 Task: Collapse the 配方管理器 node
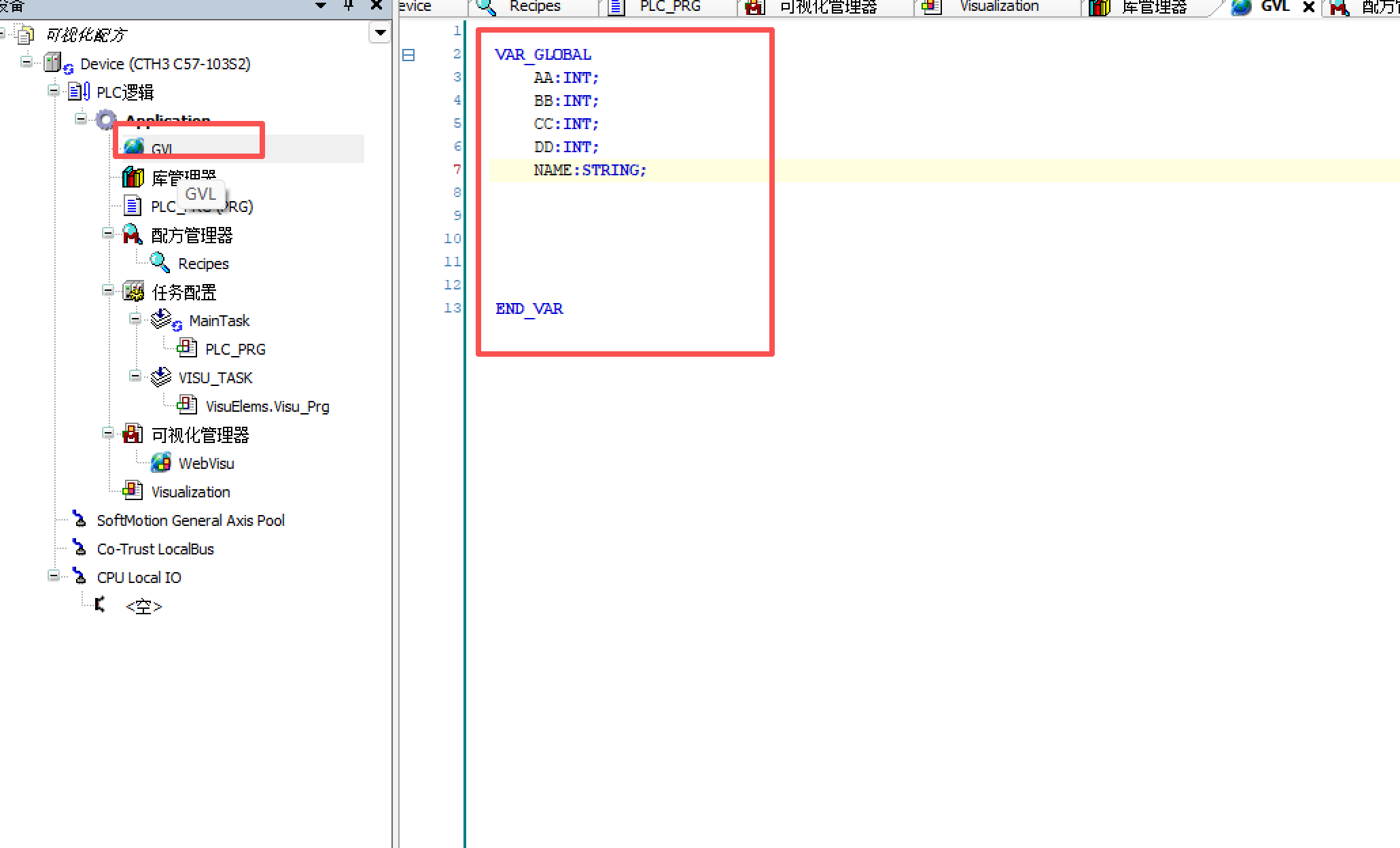pyautogui.click(x=107, y=233)
